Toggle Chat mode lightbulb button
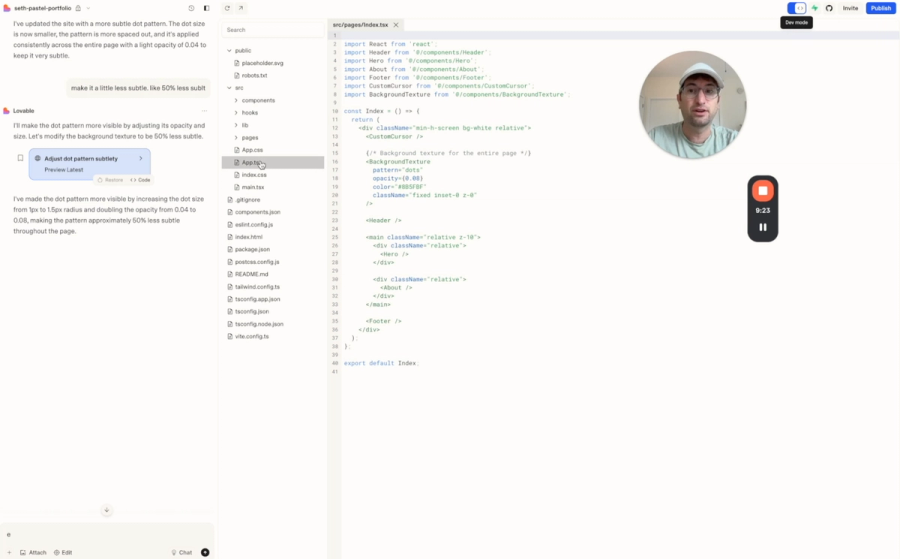This screenshot has height=559, width=900. tap(182, 553)
